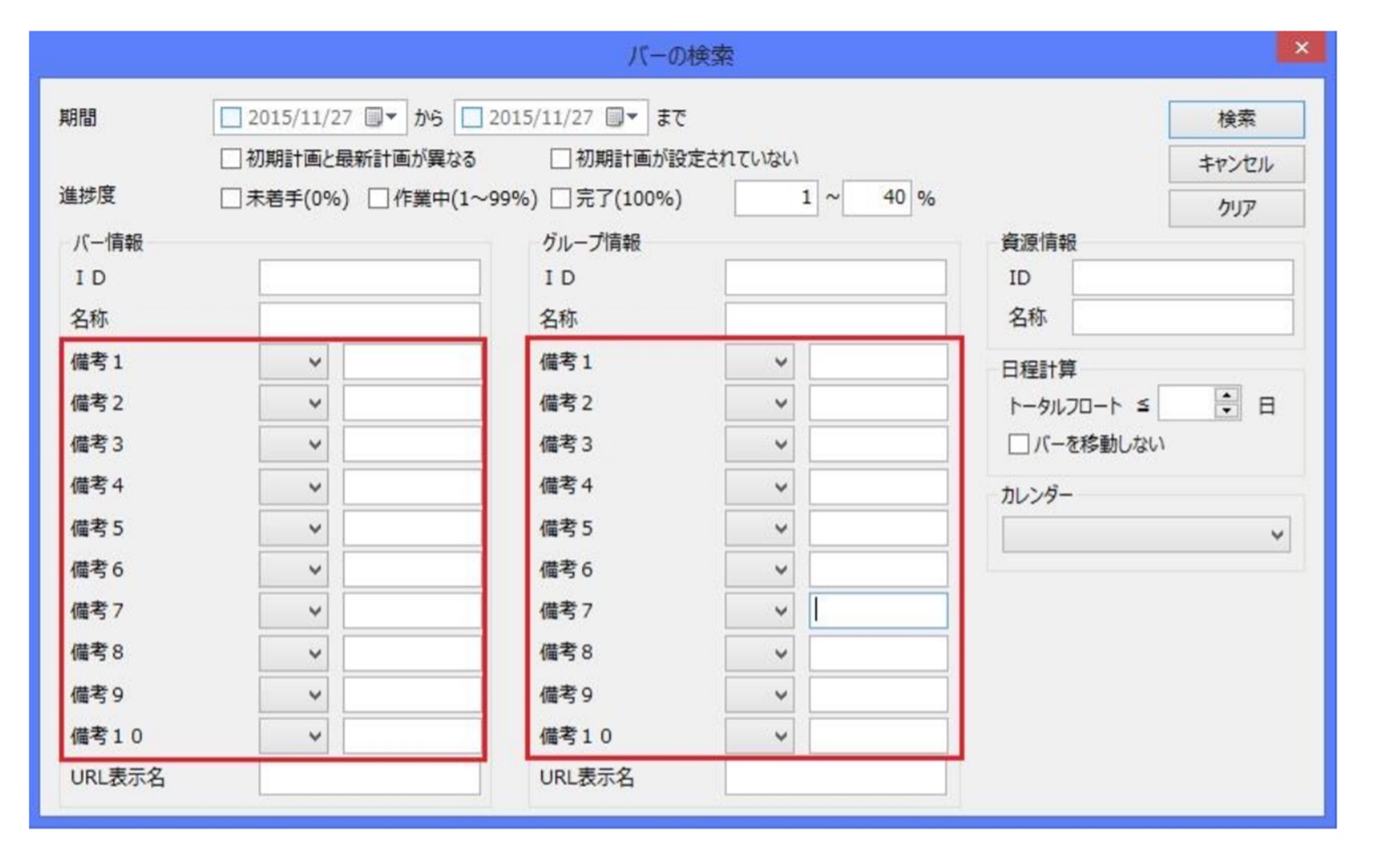Open the バー情報 備考1 dropdown
Screen dimensions: 1393x868
[294, 362]
